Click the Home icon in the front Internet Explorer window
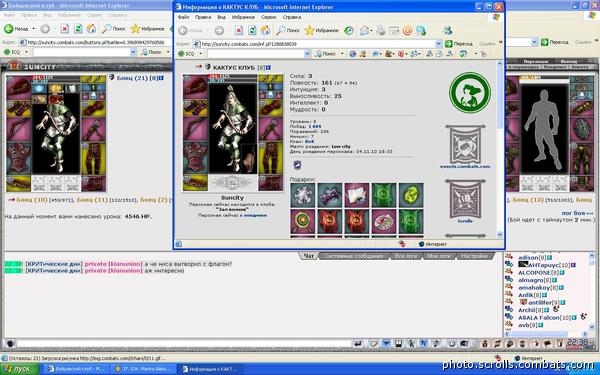The width and height of the screenshot is (600, 375). pos(265,30)
